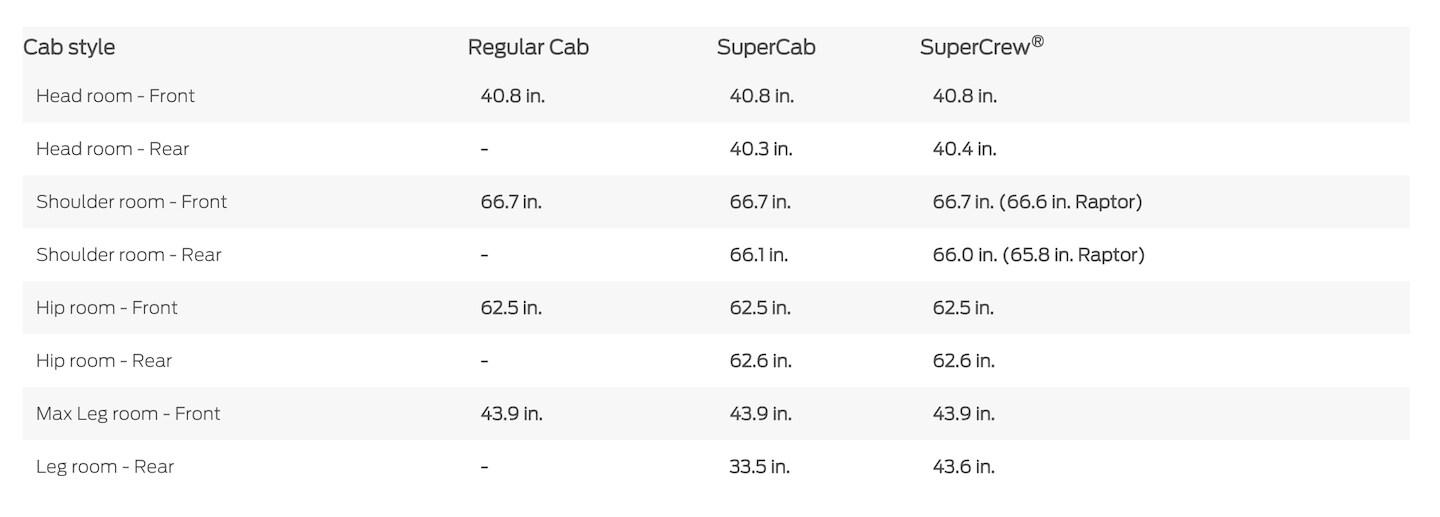This screenshot has height=517, width=1440.
Task: Select the SuperCab column header
Action: [x=766, y=47]
